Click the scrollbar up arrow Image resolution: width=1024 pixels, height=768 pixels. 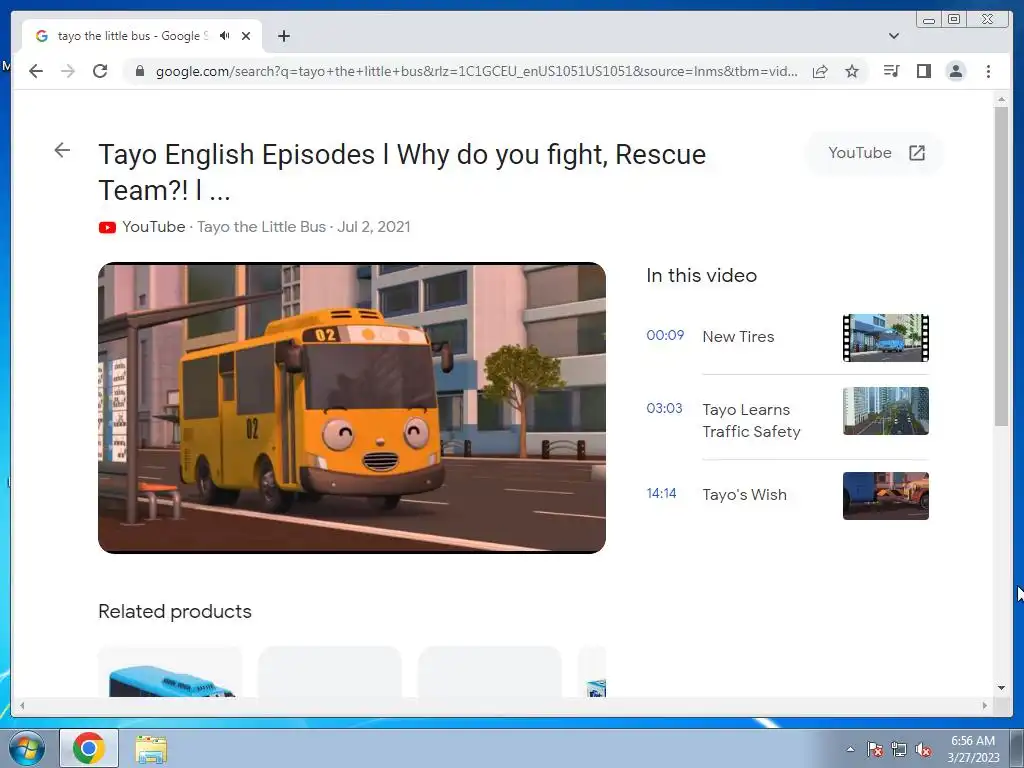tap(1001, 99)
